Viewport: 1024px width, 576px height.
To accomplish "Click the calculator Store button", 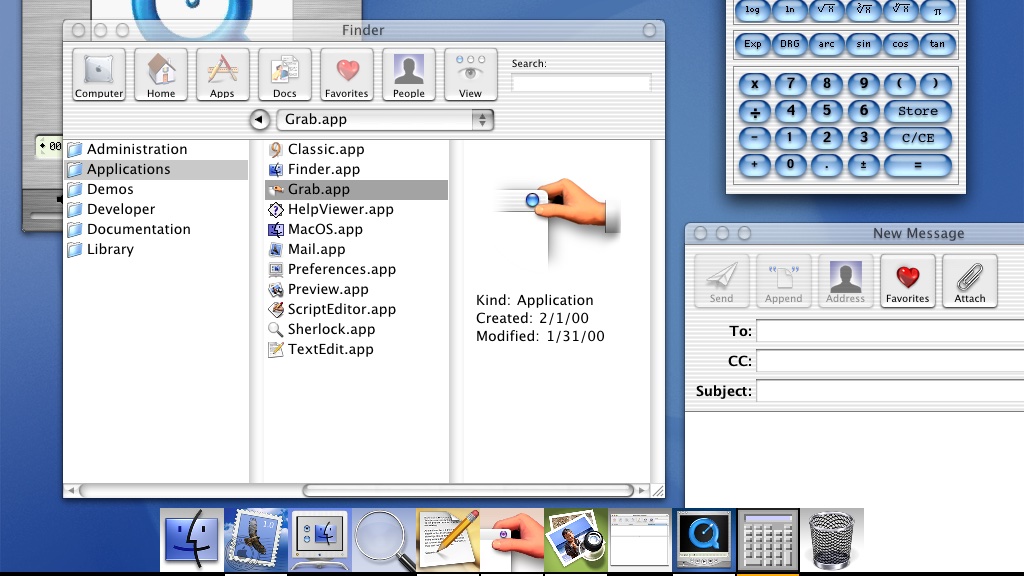I will pos(918,111).
